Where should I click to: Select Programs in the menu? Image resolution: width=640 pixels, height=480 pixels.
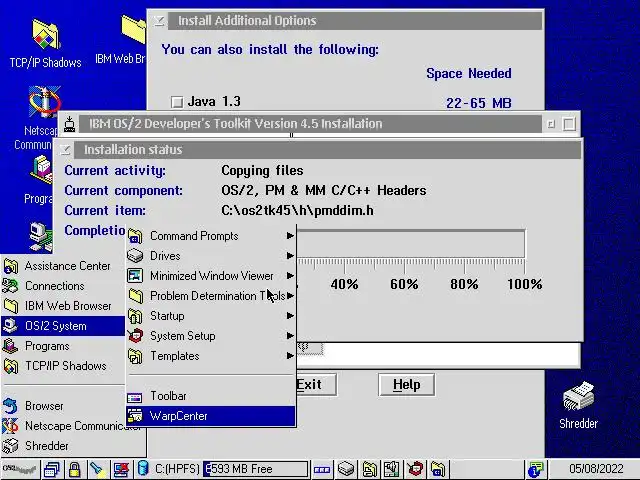[x=63, y=346]
